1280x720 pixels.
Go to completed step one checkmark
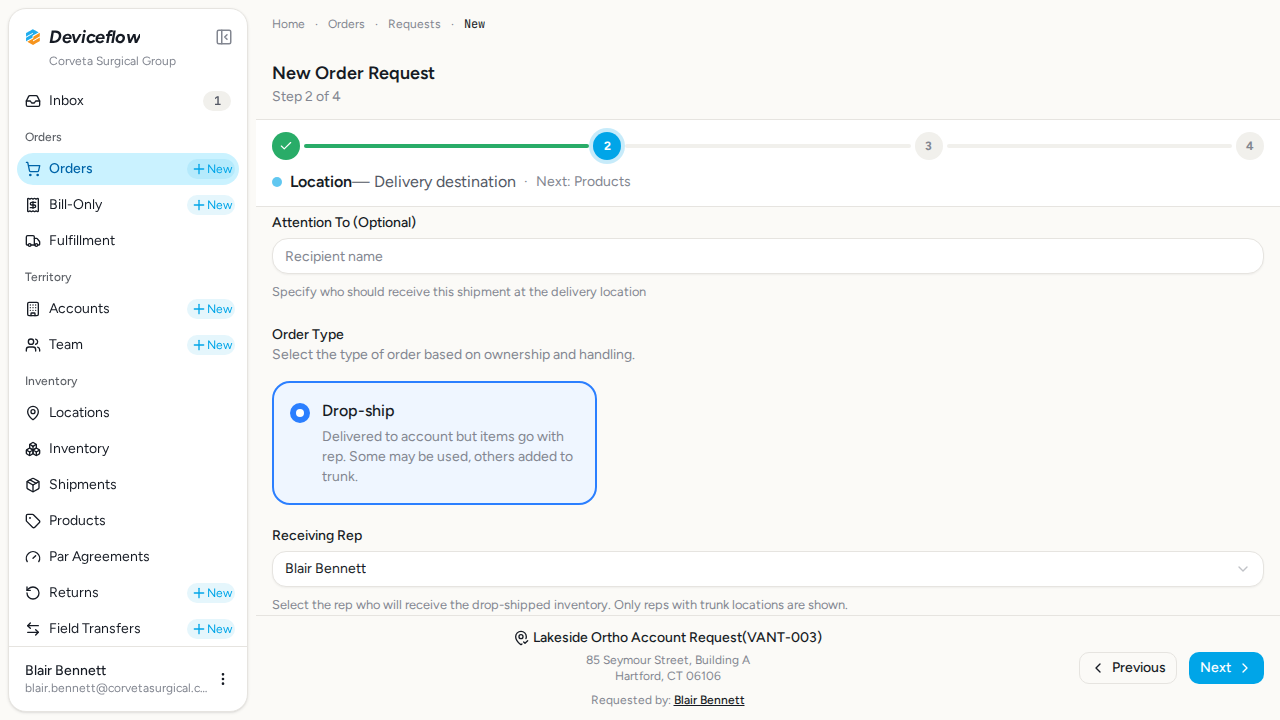click(x=286, y=146)
